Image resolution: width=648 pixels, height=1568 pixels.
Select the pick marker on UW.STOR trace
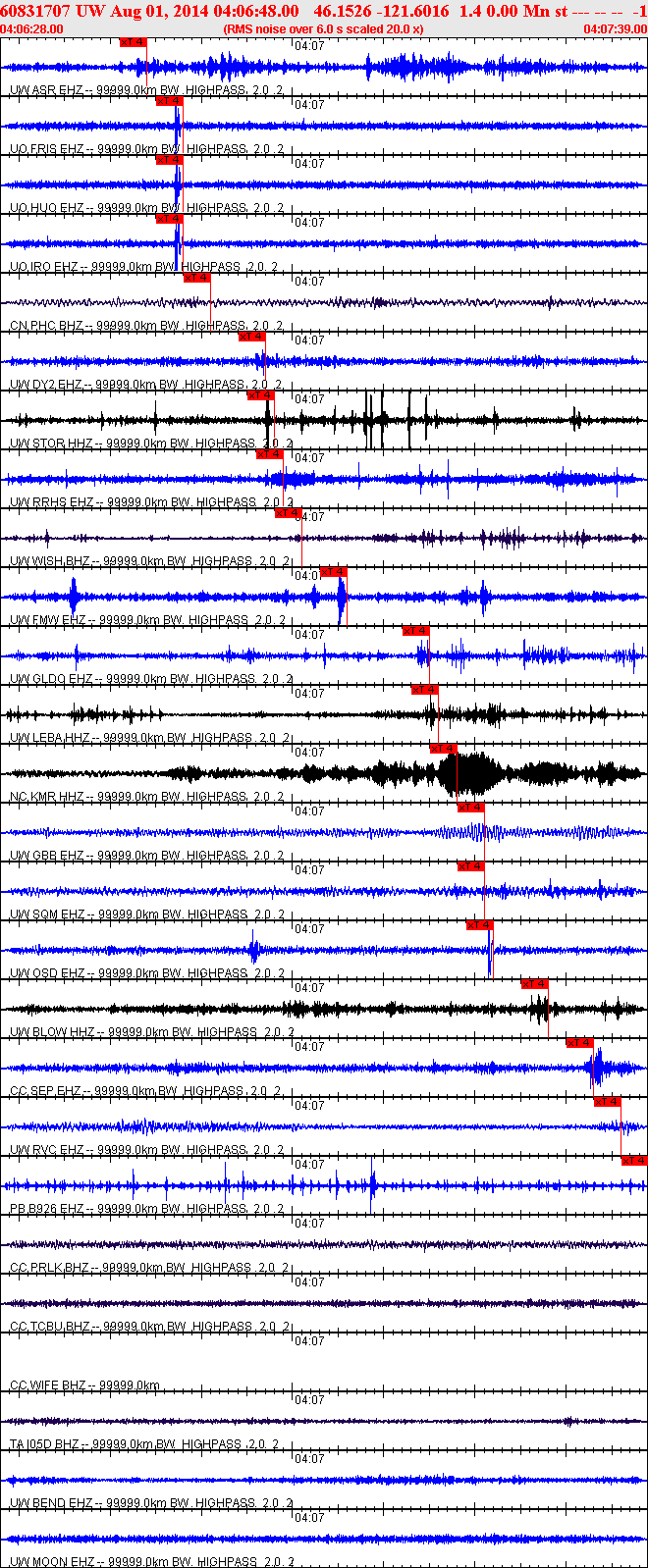[260, 395]
